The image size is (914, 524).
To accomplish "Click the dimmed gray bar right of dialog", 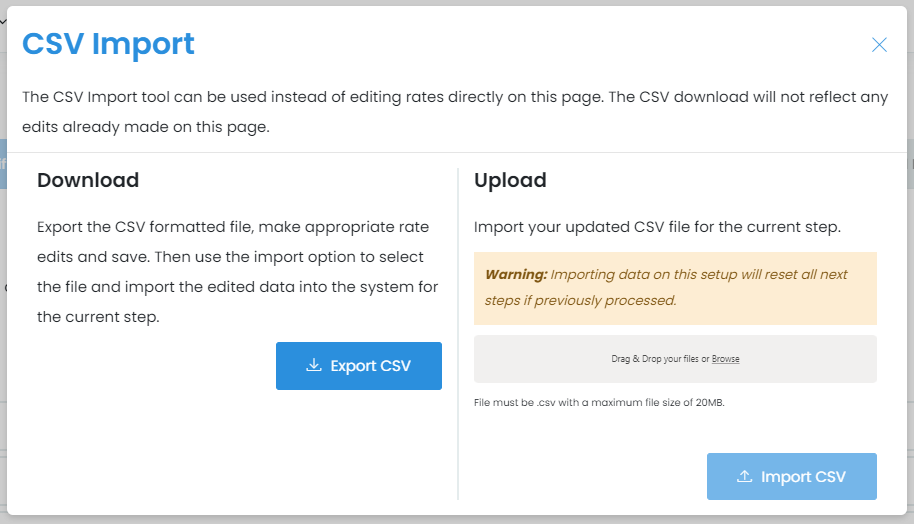I will point(911,163).
